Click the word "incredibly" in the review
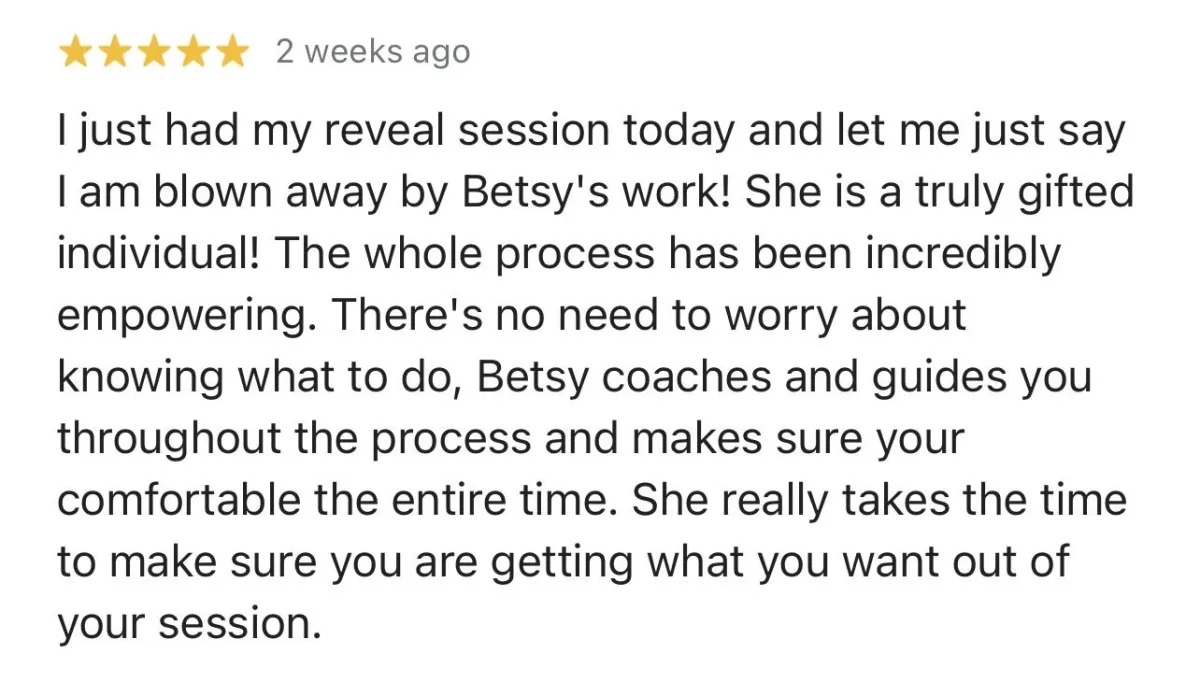This screenshot has width=1200, height=682. 962,255
